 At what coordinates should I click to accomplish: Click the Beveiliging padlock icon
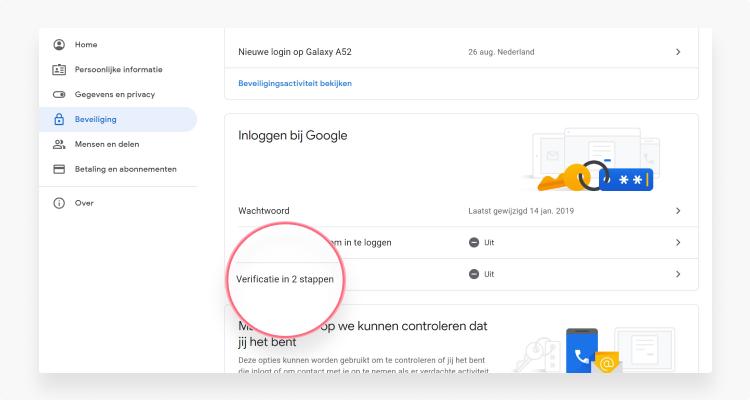[x=59, y=119]
